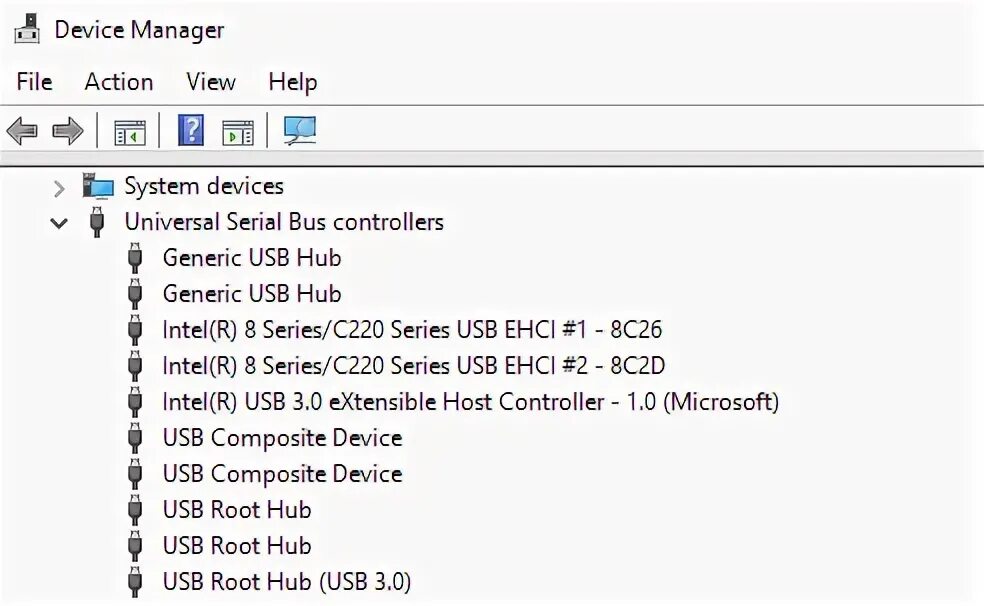
Task: Show or hide the console tree icon
Action: (130, 133)
